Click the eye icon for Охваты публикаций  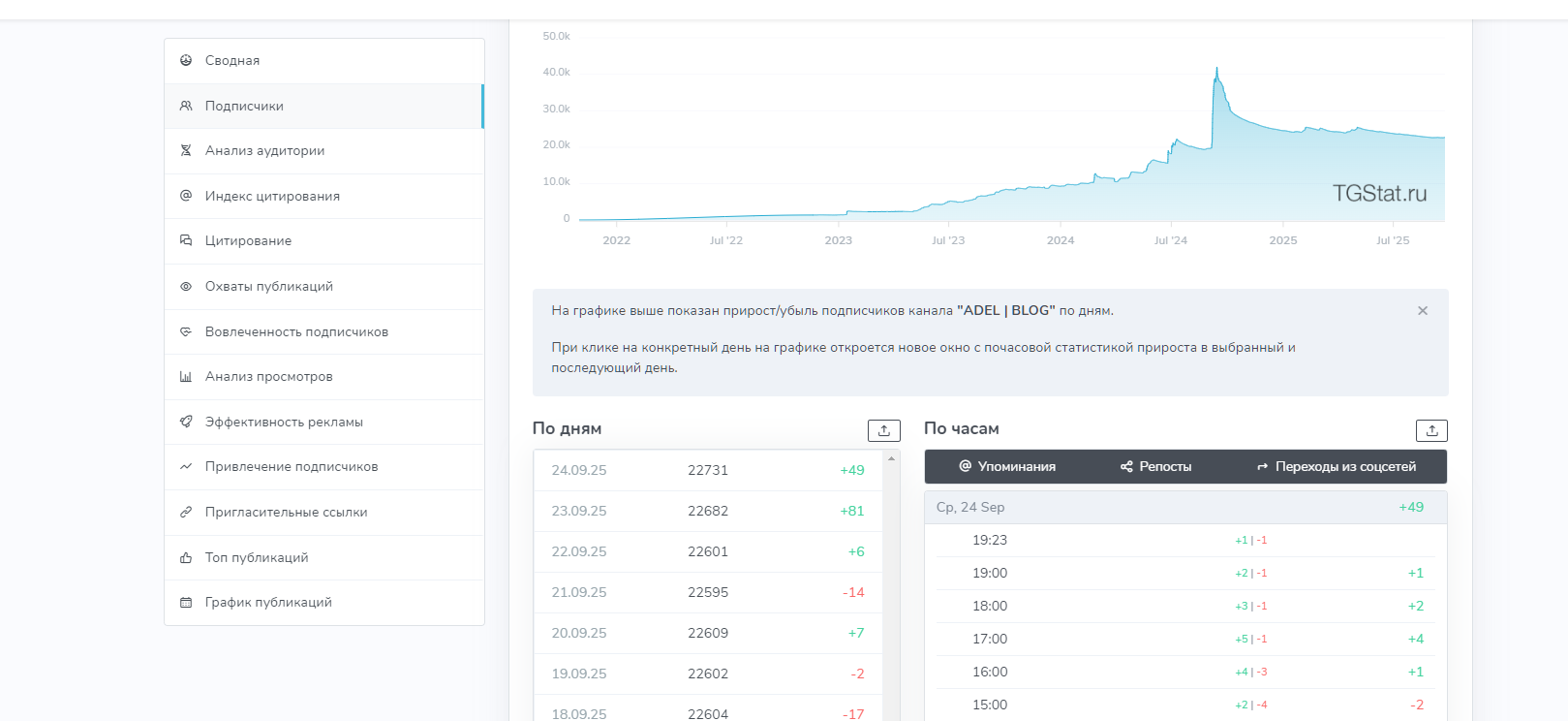click(x=186, y=286)
